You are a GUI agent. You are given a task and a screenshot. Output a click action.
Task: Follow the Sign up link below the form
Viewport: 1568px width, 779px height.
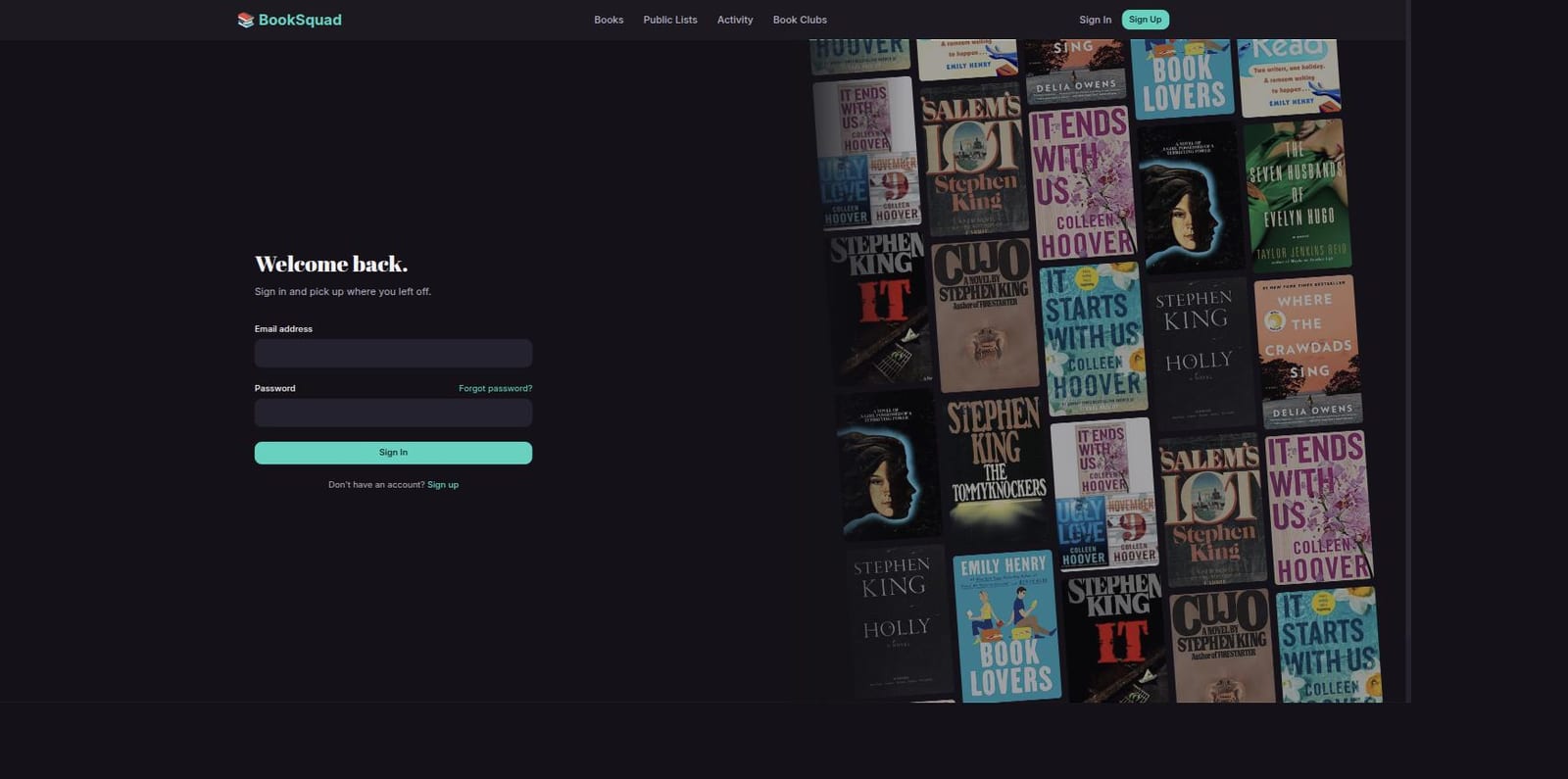tap(443, 485)
